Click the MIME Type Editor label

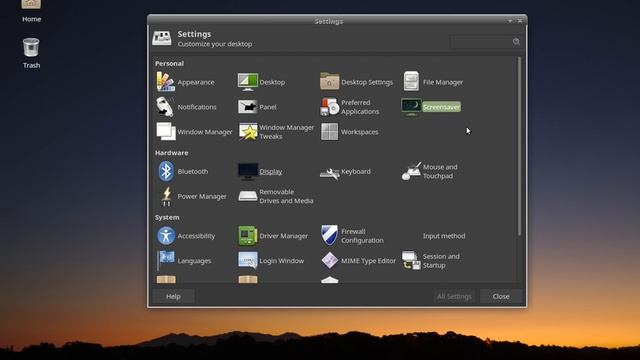(x=369, y=261)
